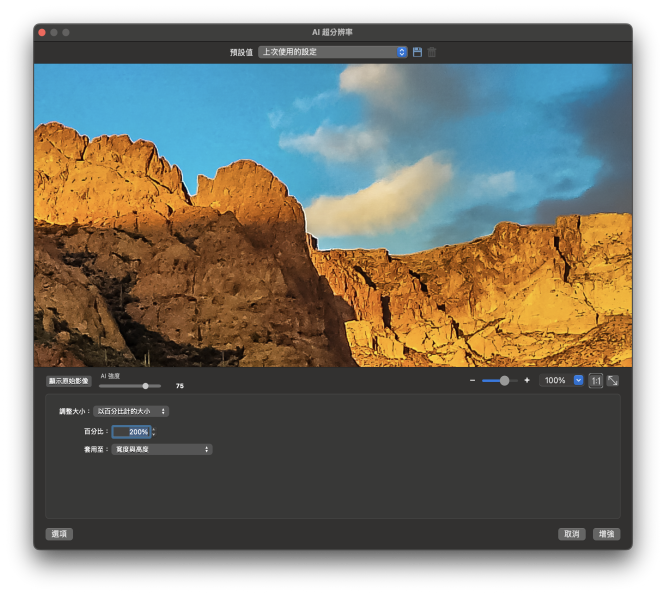Click the delete preset trash icon

coord(432,52)
